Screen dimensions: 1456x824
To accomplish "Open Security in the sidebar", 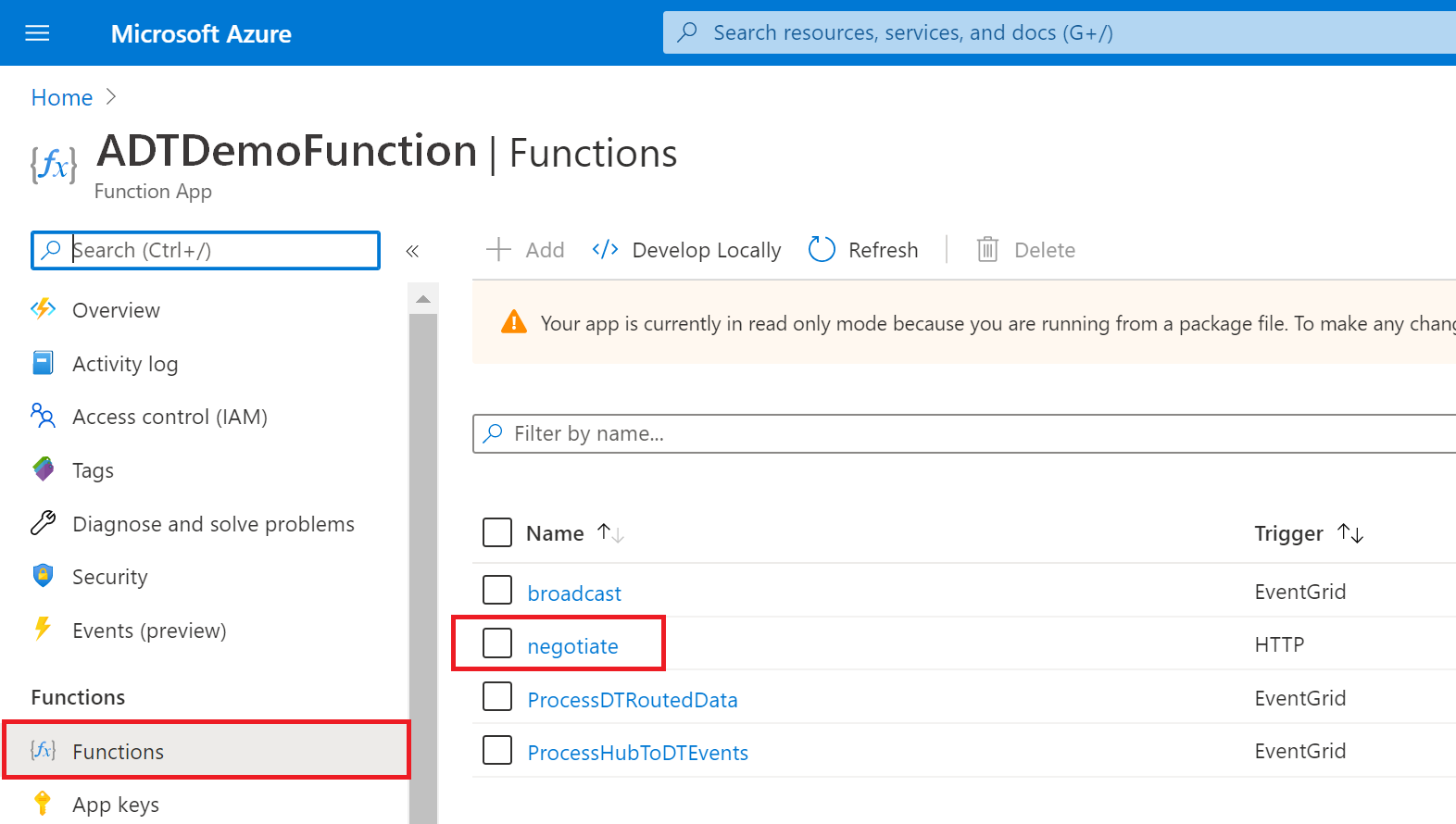I will coord(110,577).
